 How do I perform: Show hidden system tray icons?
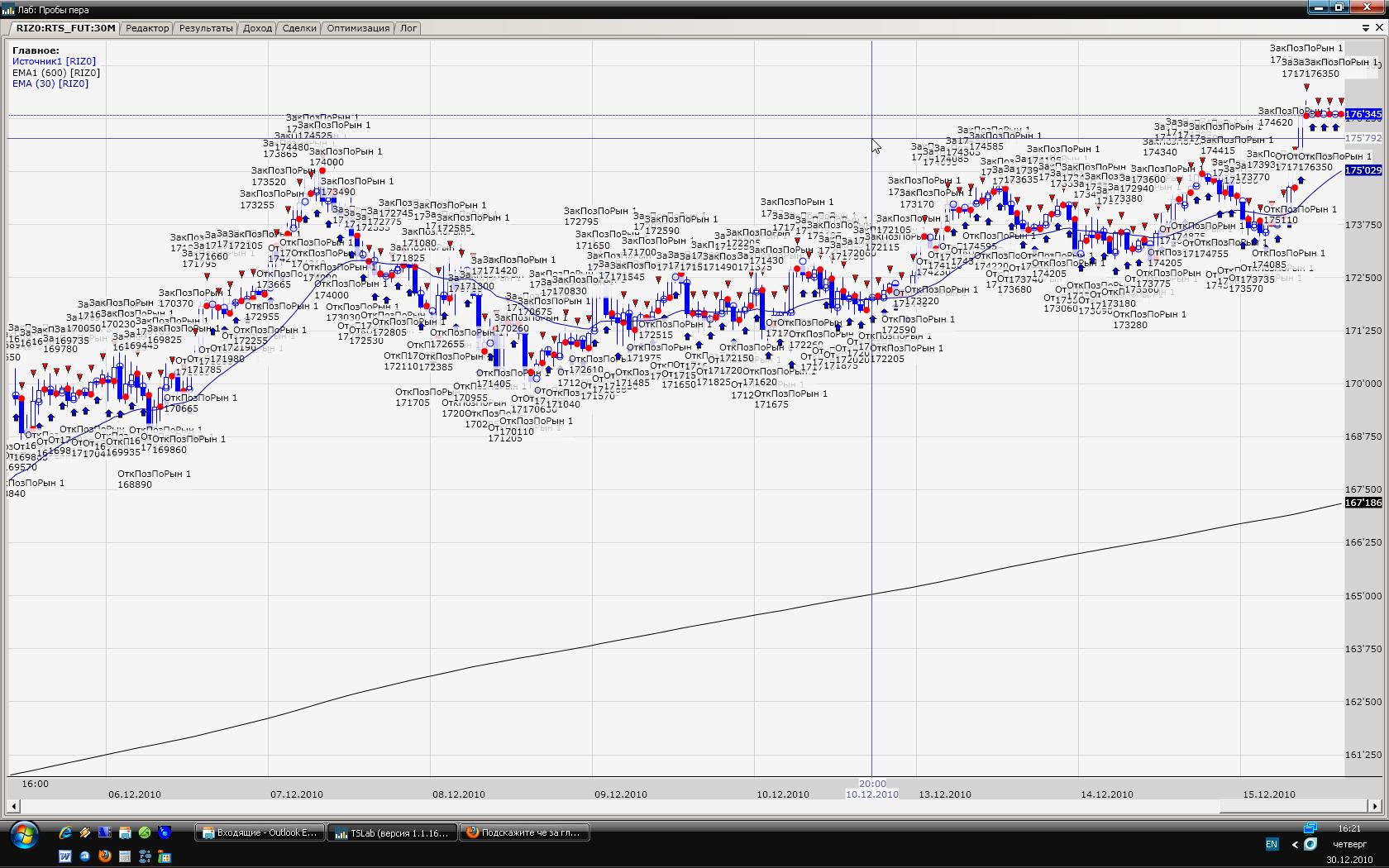click(x=1295, y=844)
